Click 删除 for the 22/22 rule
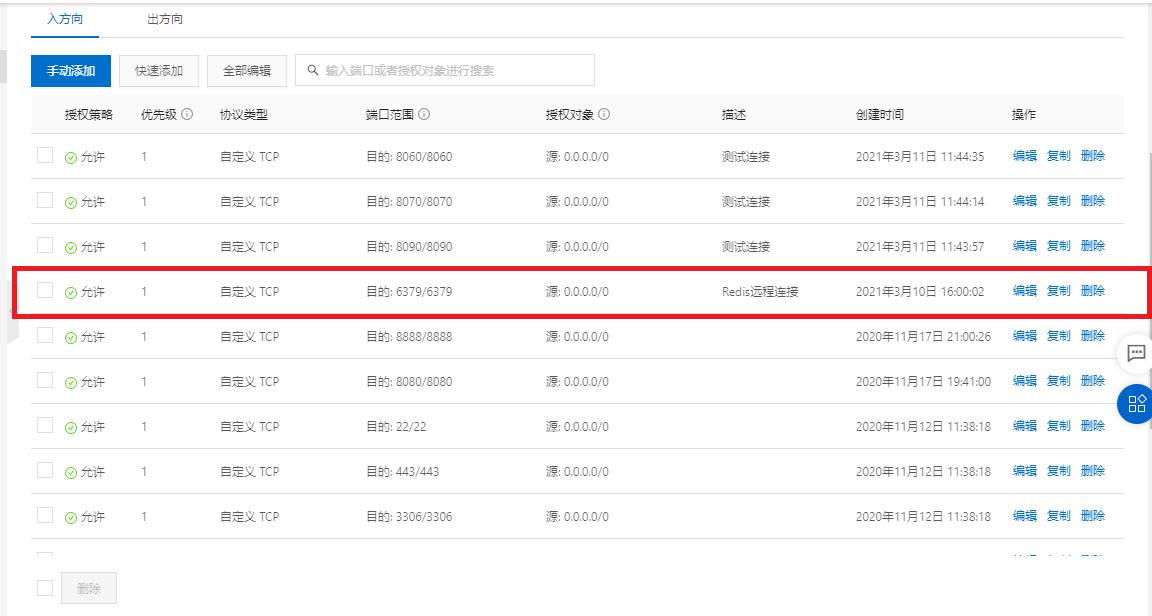1152x616 pixels. click(1092, 426)
